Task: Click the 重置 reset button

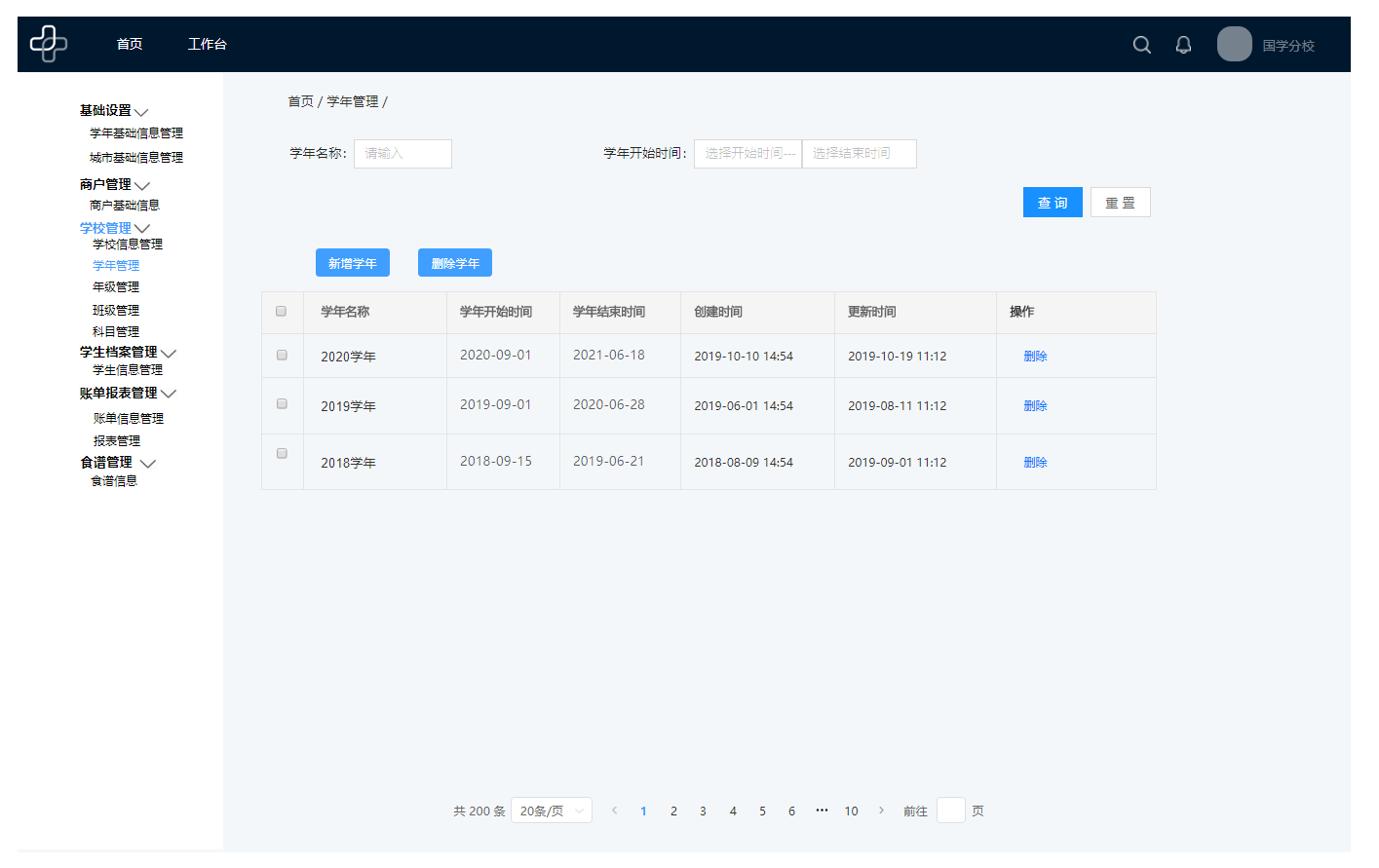Action: pos(1121,203)
